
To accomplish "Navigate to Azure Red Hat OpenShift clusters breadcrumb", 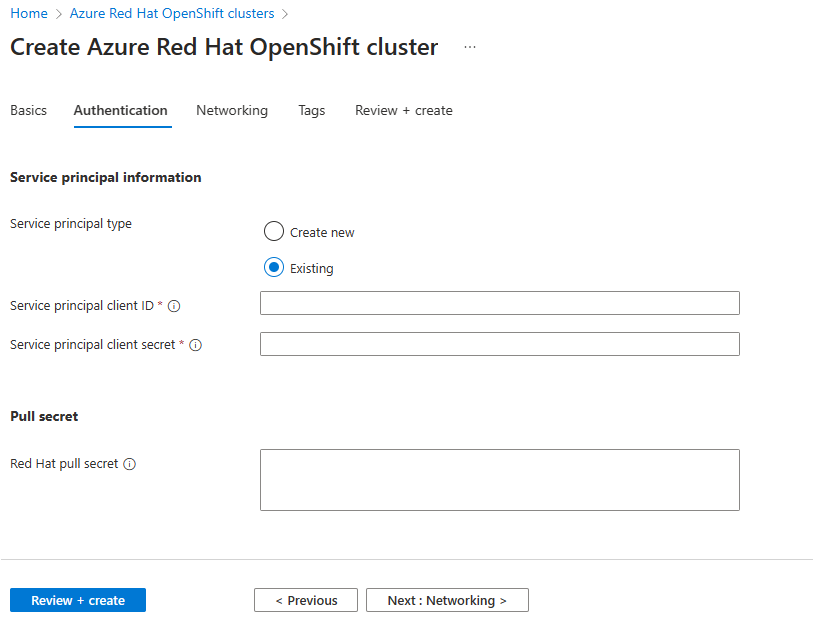I will (172, 13).
